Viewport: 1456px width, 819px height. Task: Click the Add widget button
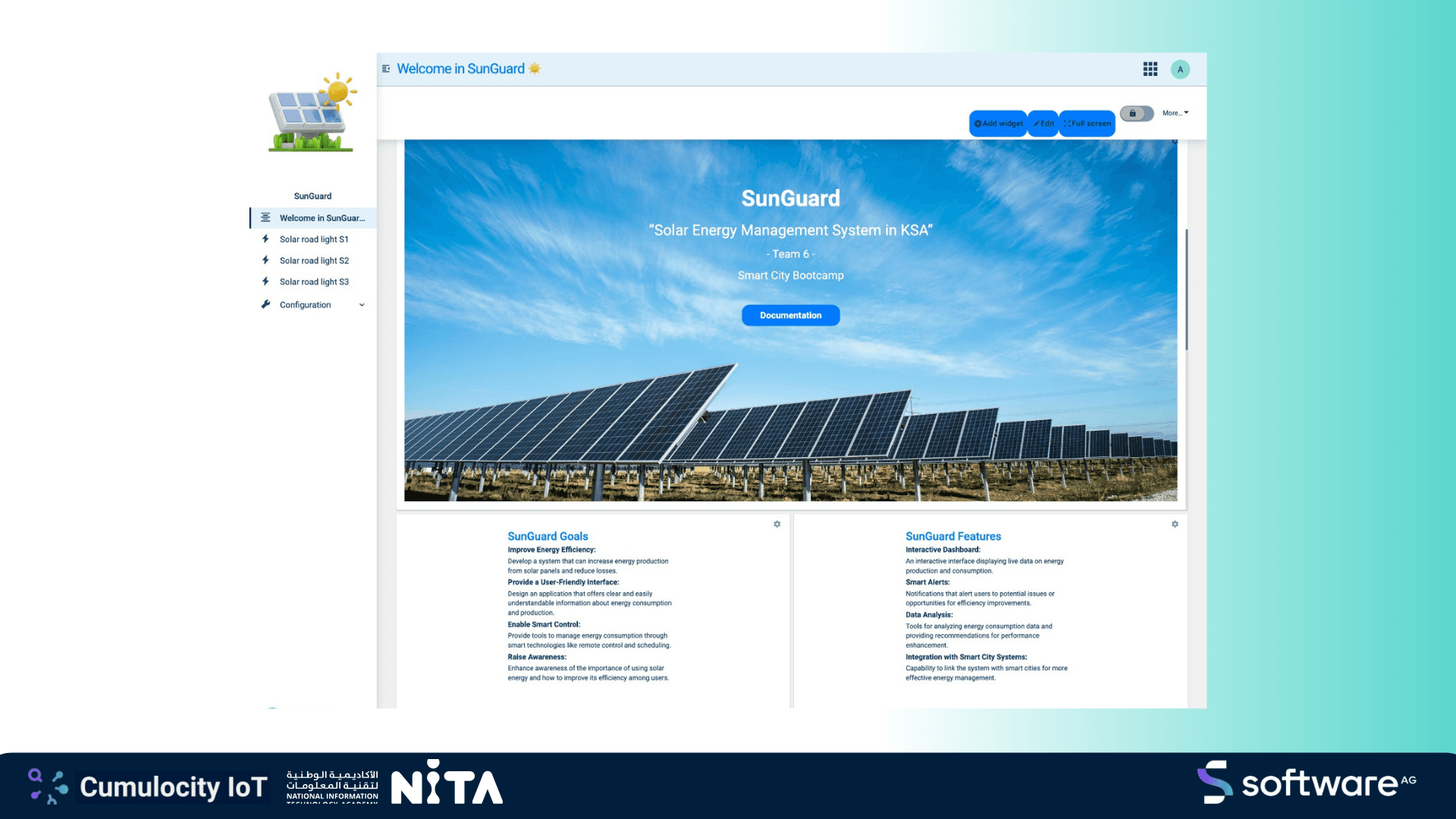(x=998, y=124)
